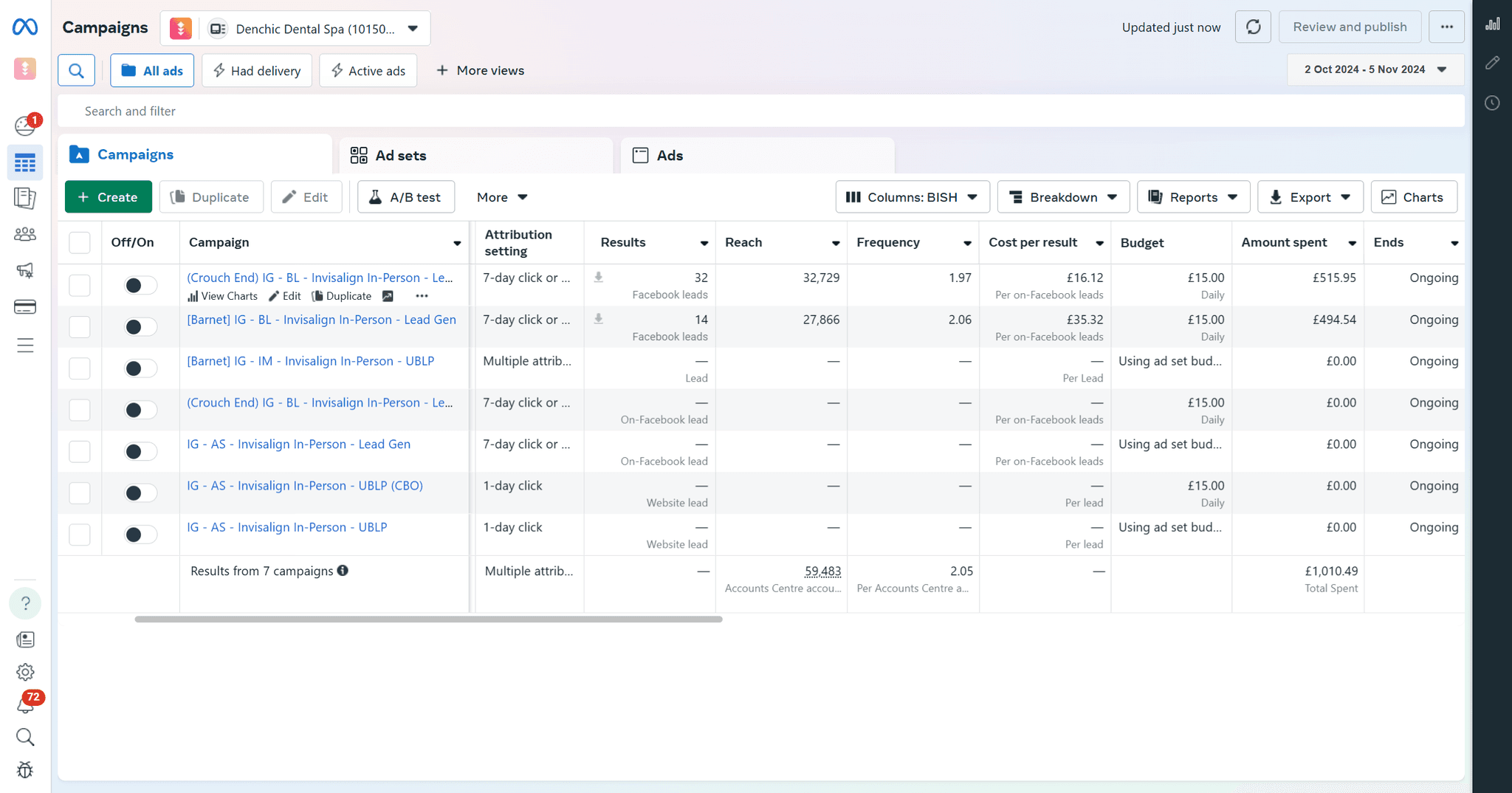Toggle Barnet BL Lead Gen campaign switch
This screenshot has height=793, width=1512.
(x=140, y=326)
